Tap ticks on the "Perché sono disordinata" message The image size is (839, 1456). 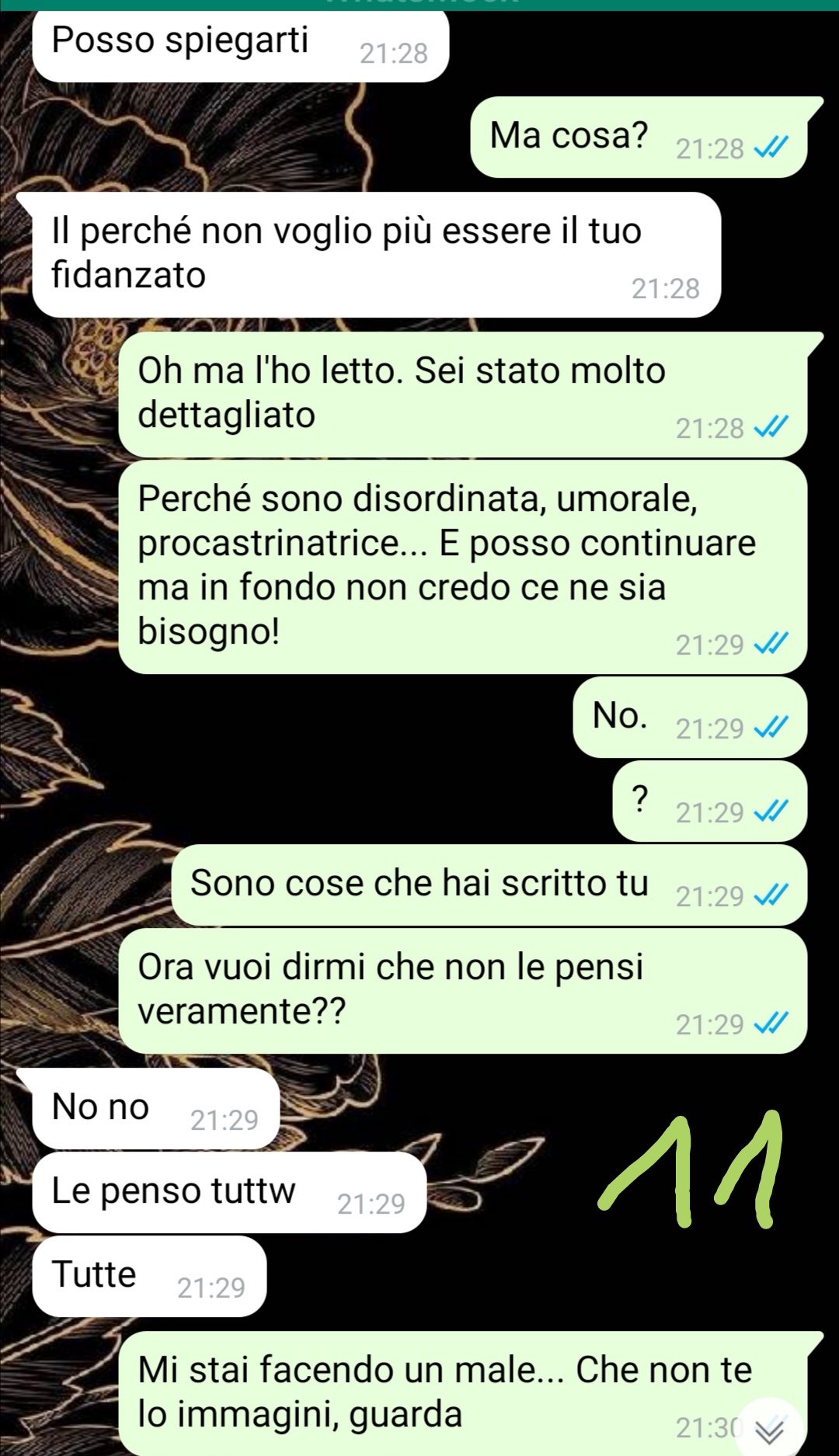771,643
